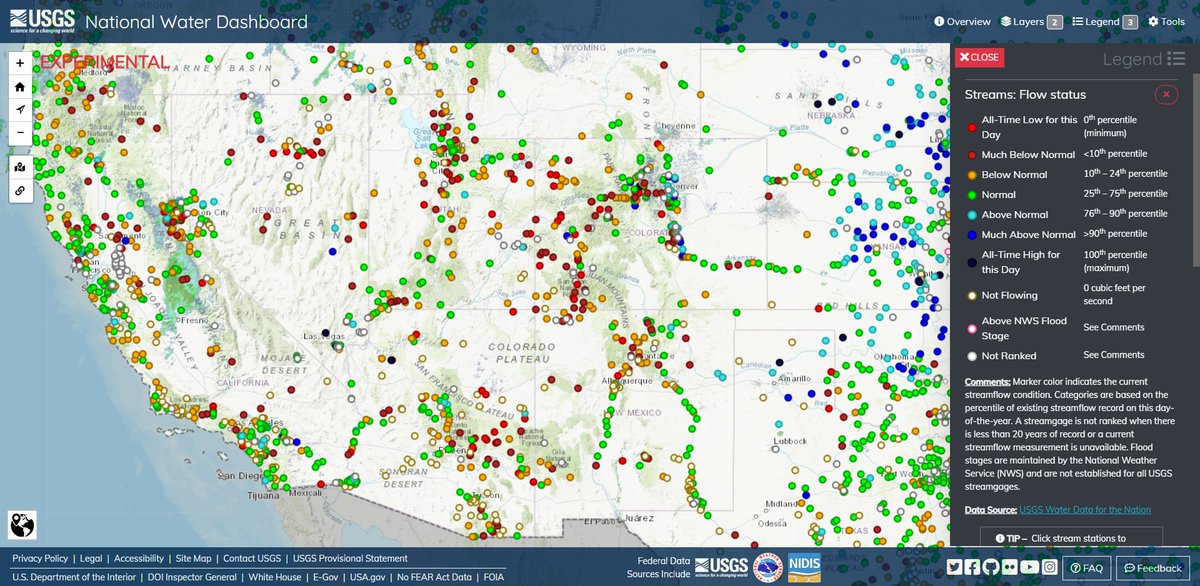
Task: Open the Overview panel
Action: coord(967,20)
